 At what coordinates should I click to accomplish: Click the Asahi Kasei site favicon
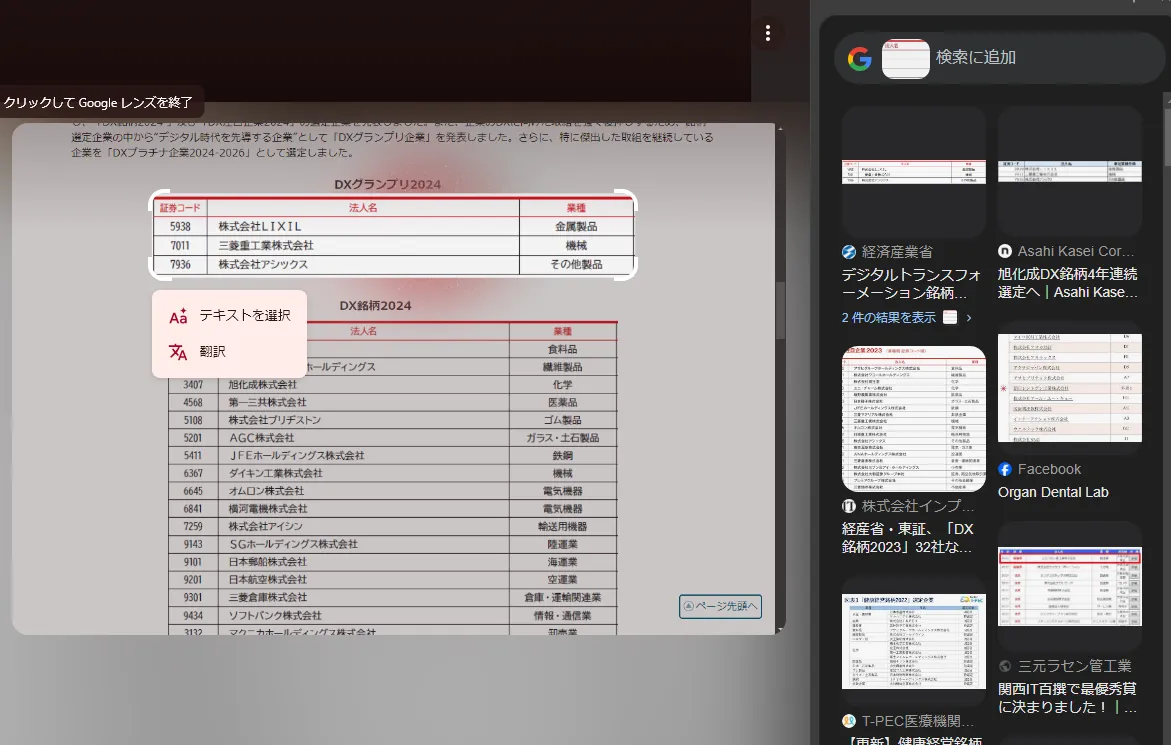pos(1004,251)
